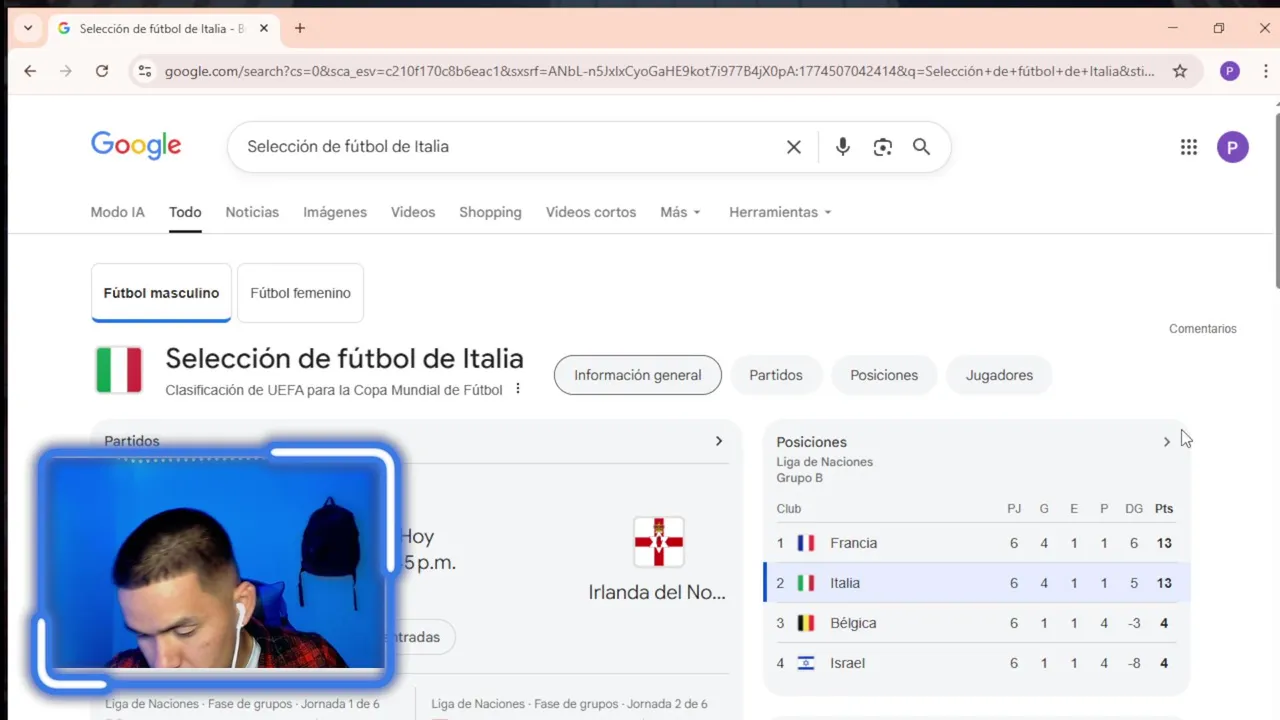Open the Google account avatar
Screen dimensions: 1280x720
(1233, 147)
